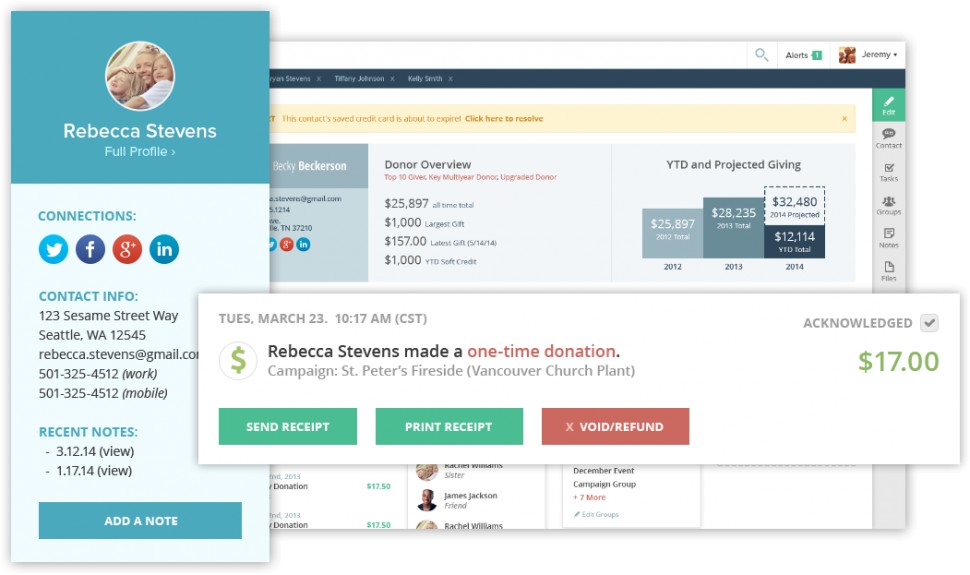The image size is (970, 575).
Task: Select the YTD Total bar in the chart
Action: click(x=794, y=241)
